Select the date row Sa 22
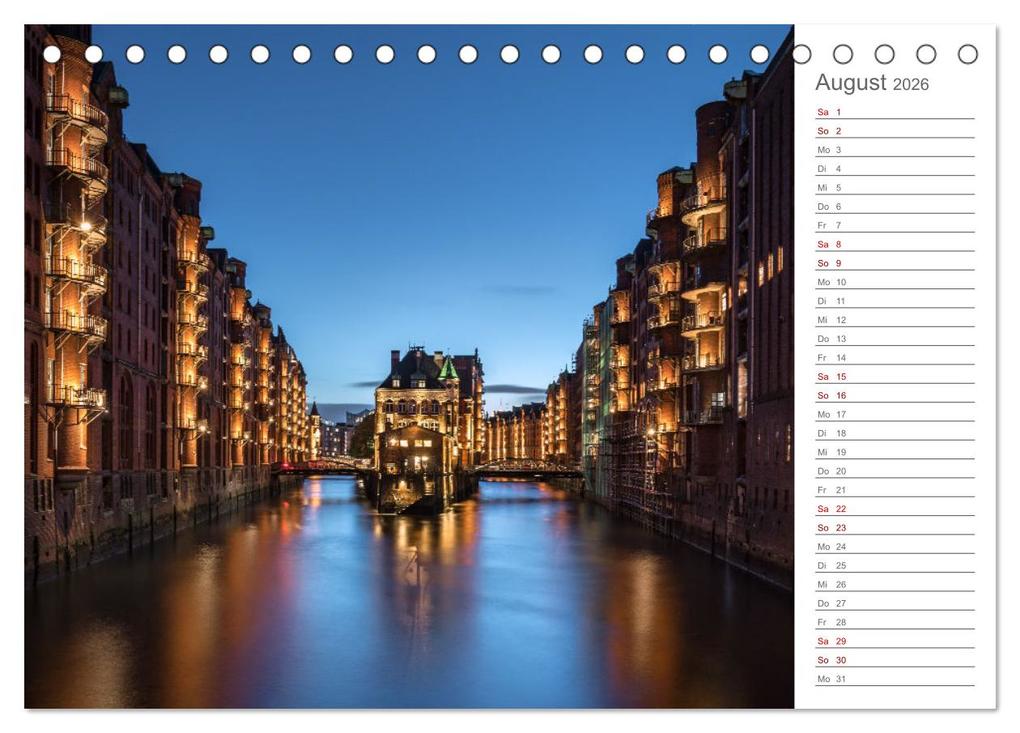 point(895,508)
